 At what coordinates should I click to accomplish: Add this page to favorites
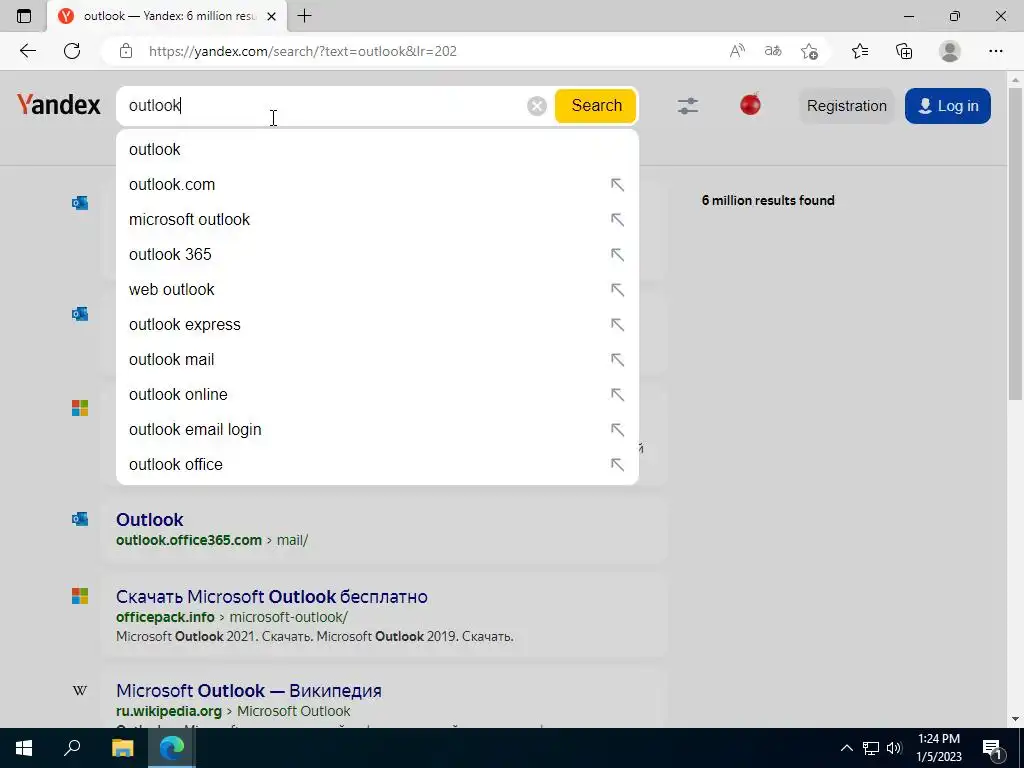click(809, 51)
